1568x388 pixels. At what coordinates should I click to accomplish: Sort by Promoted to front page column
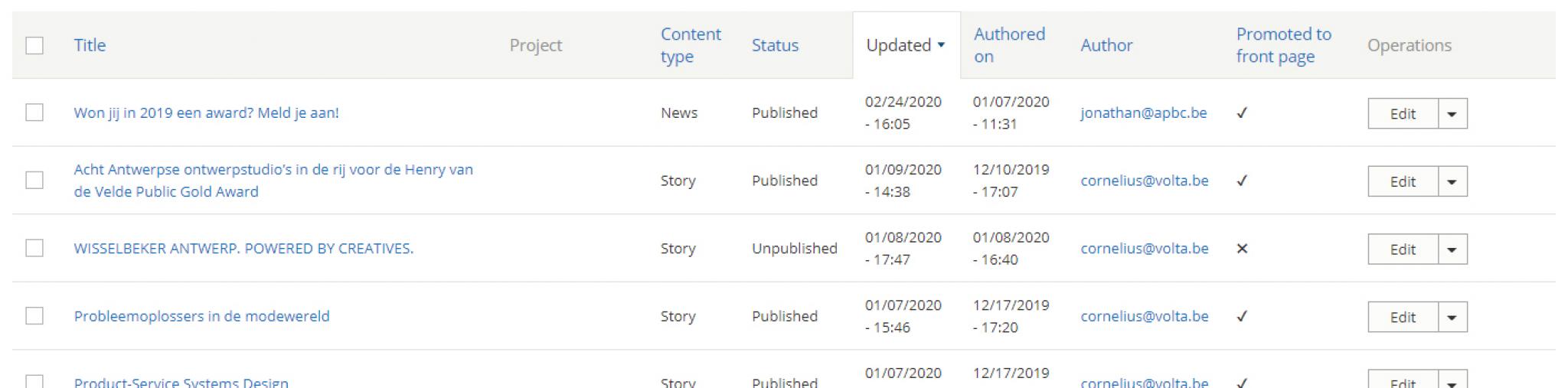tap(1284, 45)
